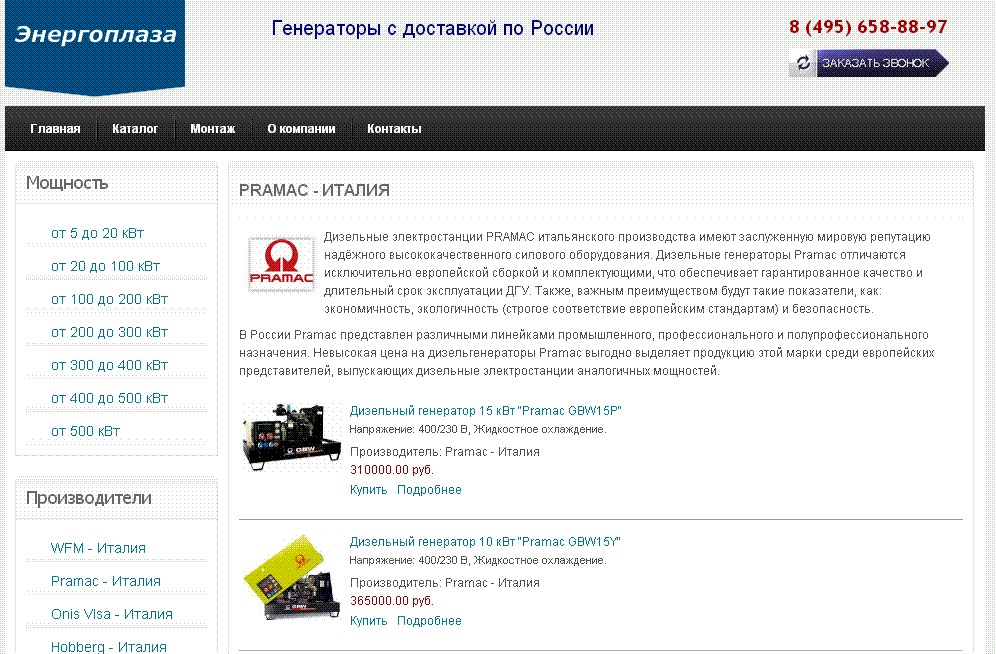The height and width of the screenshot is (654, 996).
Task: Select power range от 5 до 20 кВт
Action: pos(97,233)
